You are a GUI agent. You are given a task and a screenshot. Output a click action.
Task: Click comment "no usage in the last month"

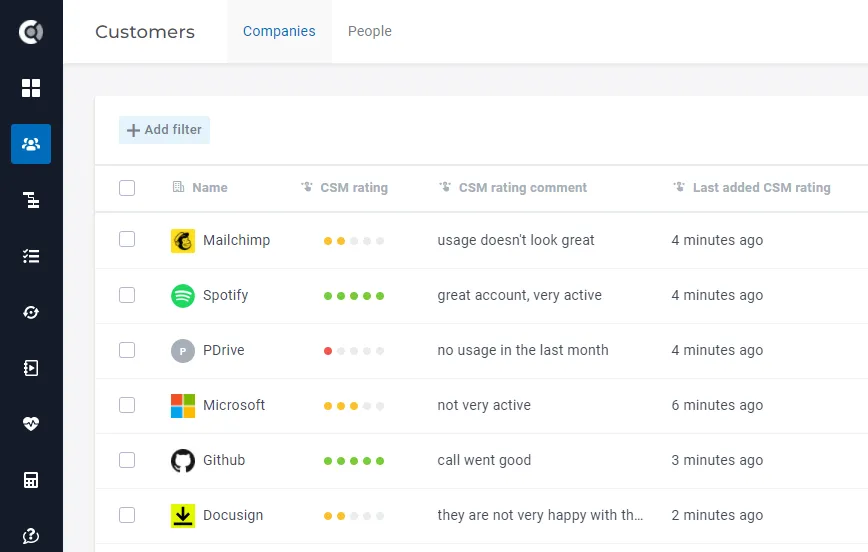[523, 350]
